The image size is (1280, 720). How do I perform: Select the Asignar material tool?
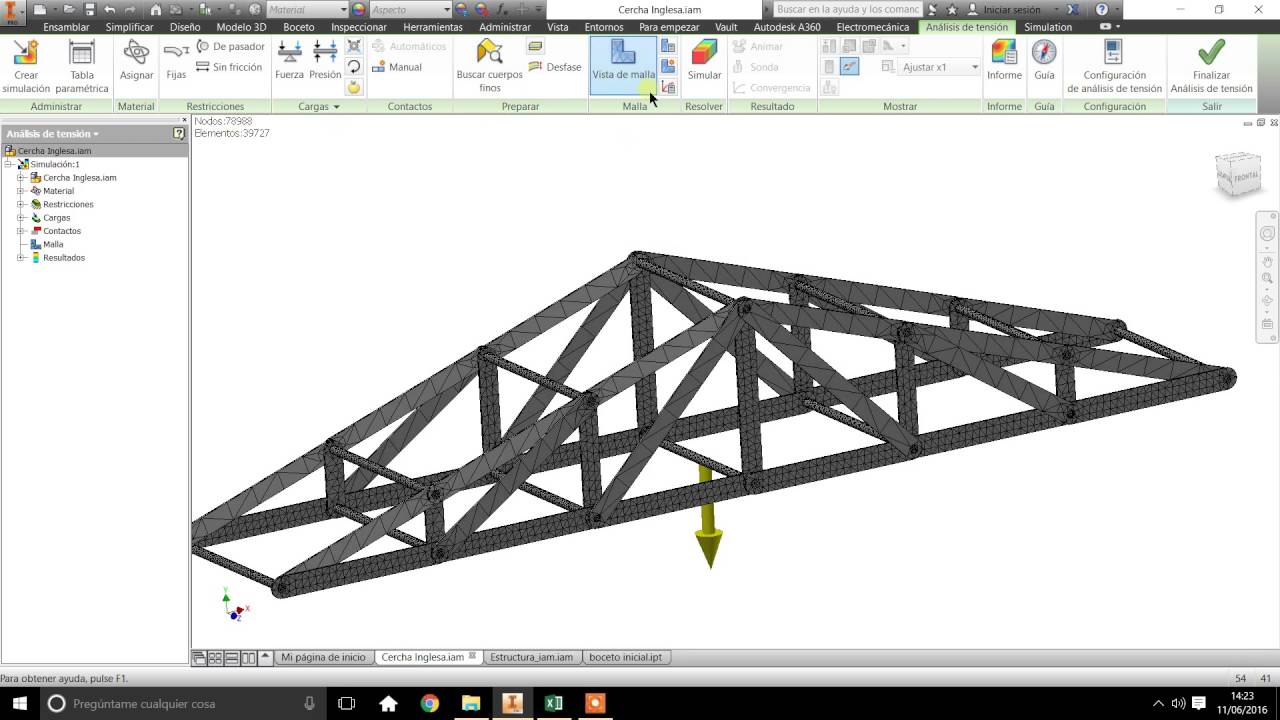pos(136,62)
